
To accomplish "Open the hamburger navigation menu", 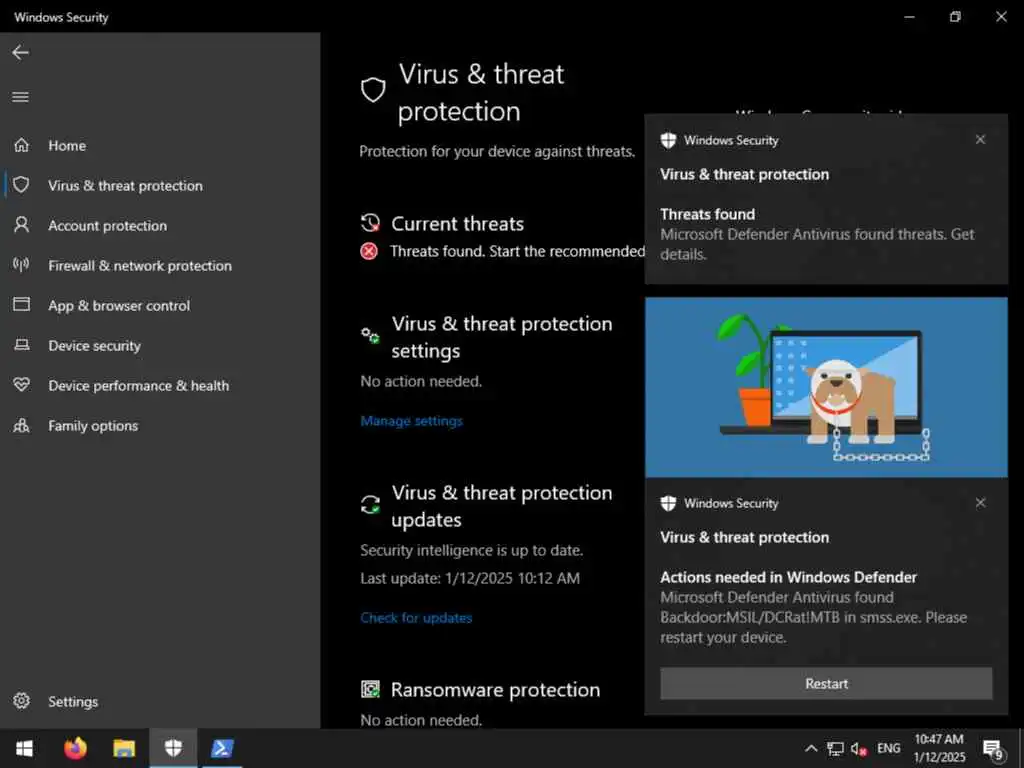I will (x=20, y=97).
